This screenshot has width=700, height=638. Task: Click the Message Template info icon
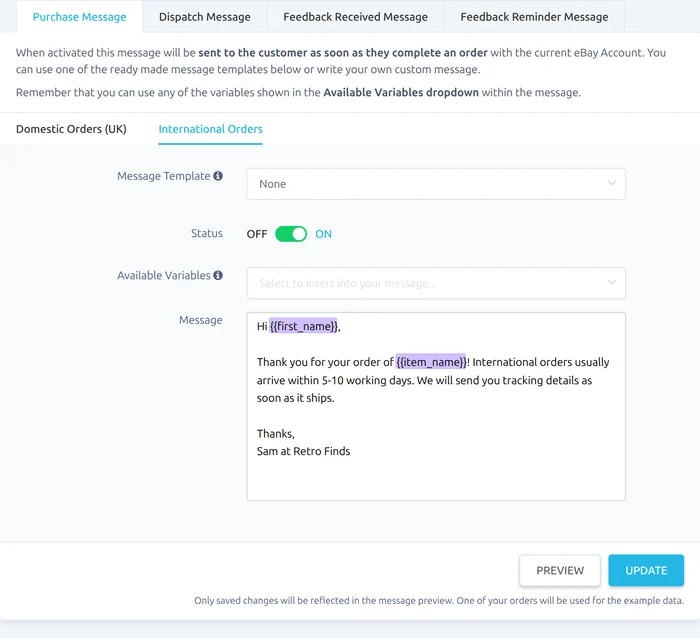pyautogui.click(x=218, y=176)
